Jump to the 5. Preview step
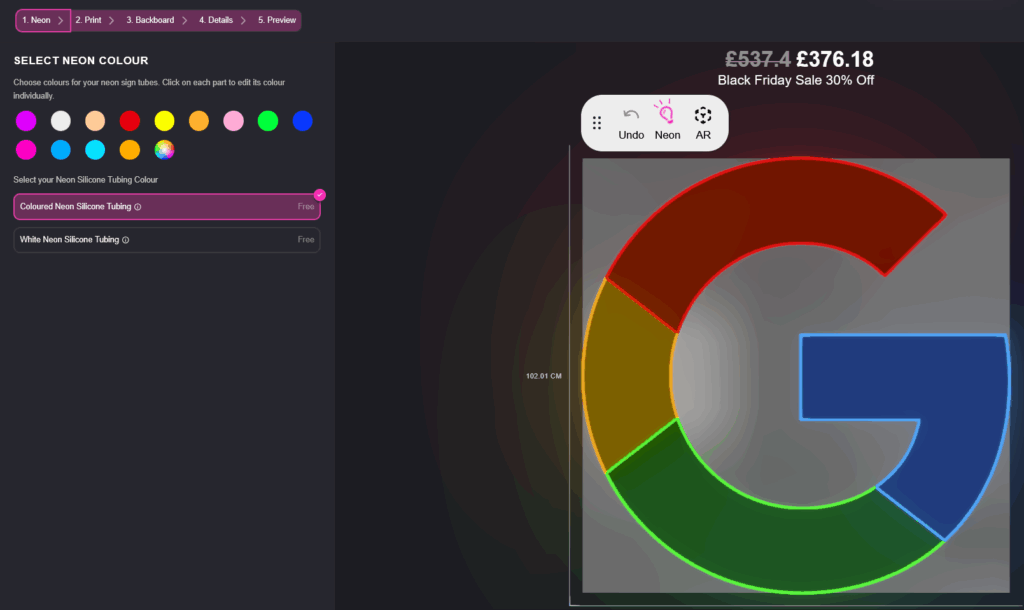This screenshot has width=1024, height=610. [277, 20]
